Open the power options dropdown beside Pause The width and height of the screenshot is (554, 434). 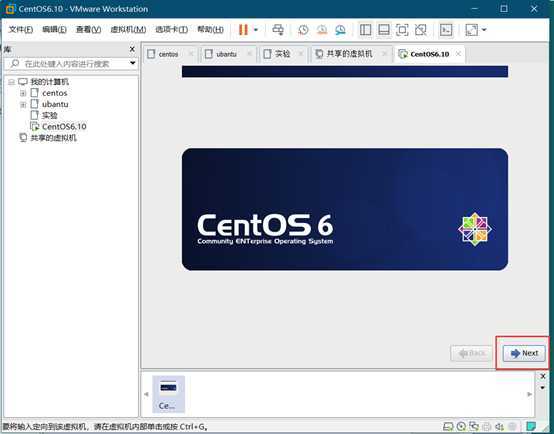pos(256,30)
